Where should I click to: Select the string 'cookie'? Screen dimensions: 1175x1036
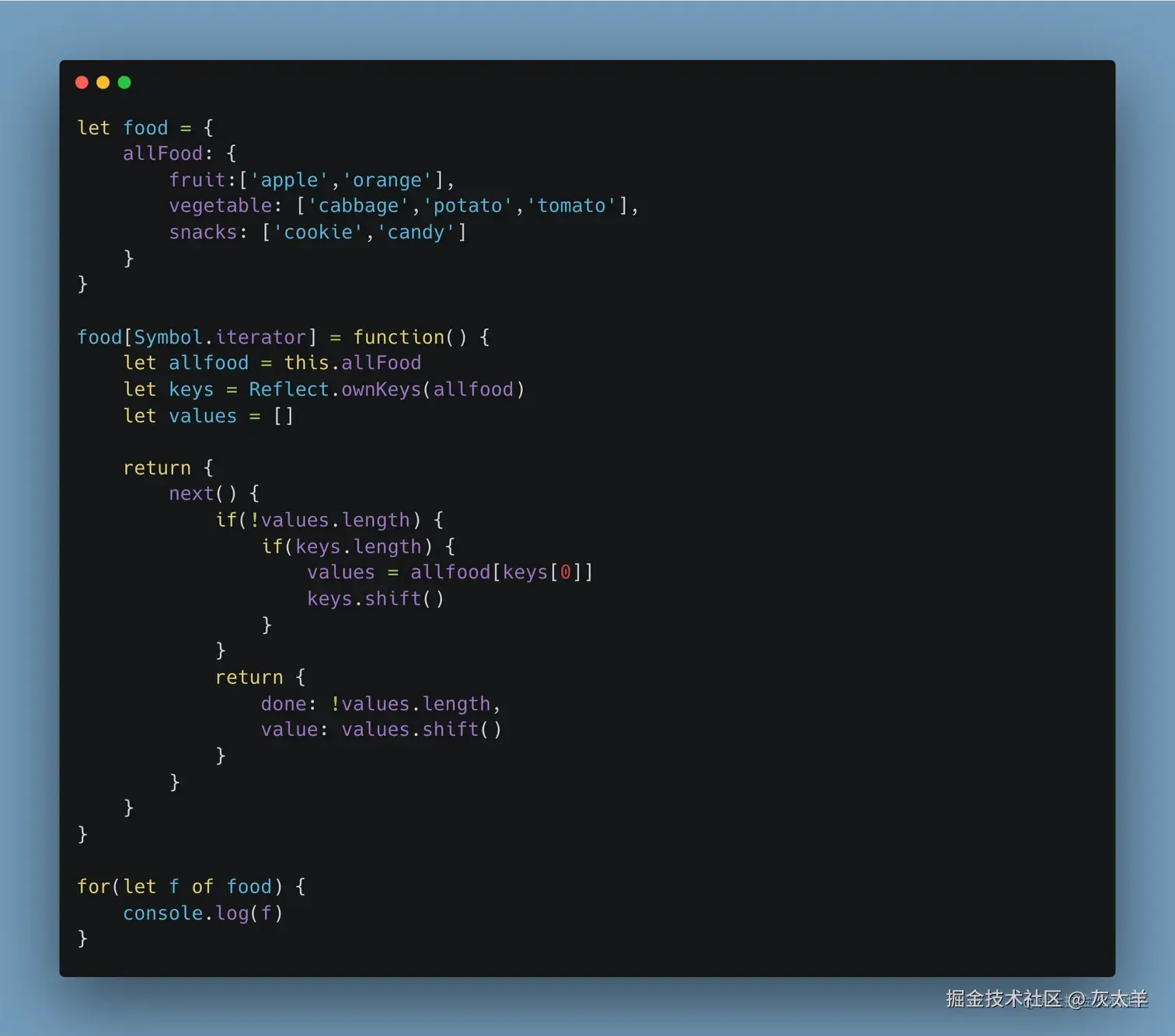pyautogui.click(x=318, y=232)
